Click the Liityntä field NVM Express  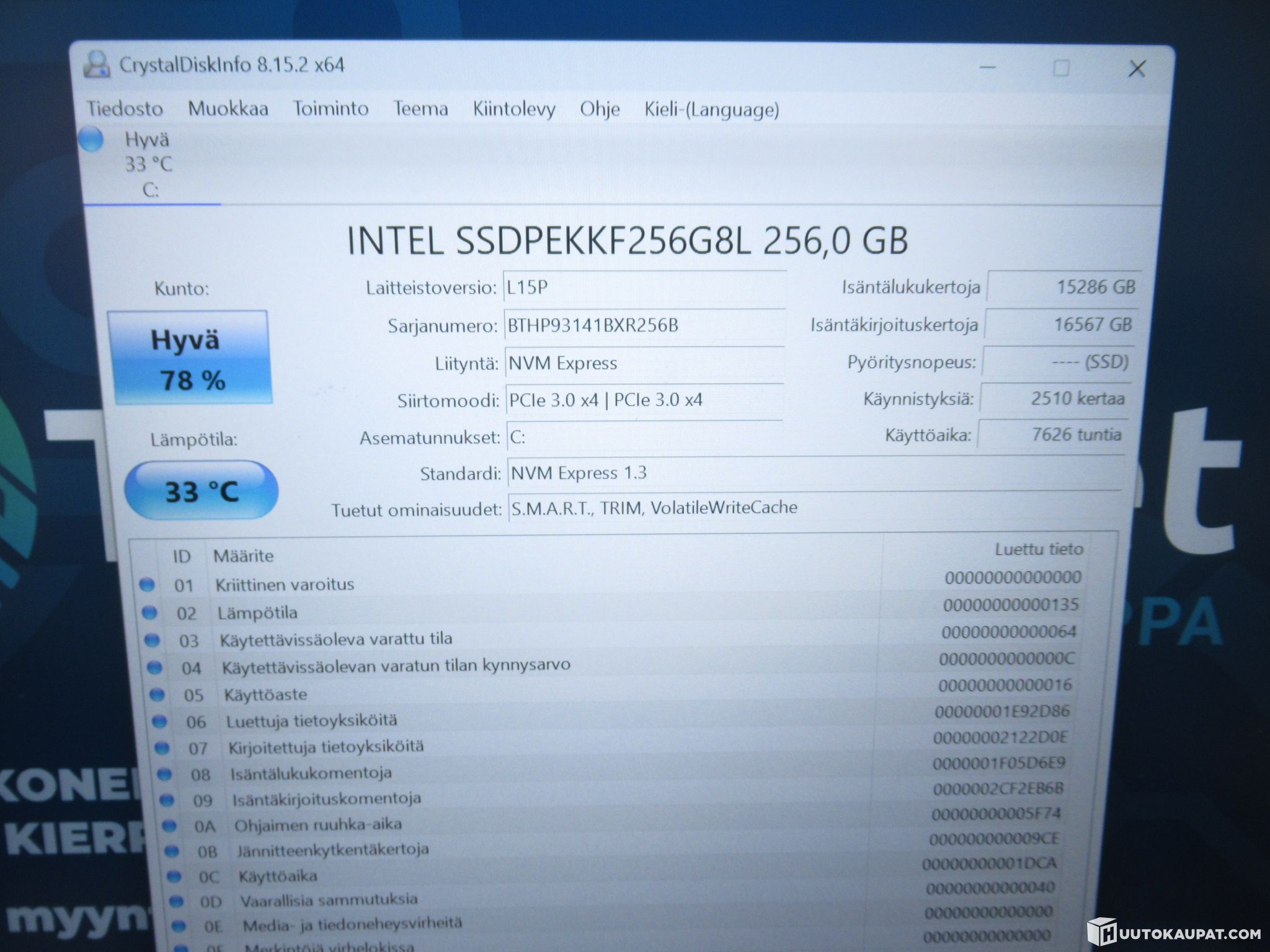tap(644, 363)
